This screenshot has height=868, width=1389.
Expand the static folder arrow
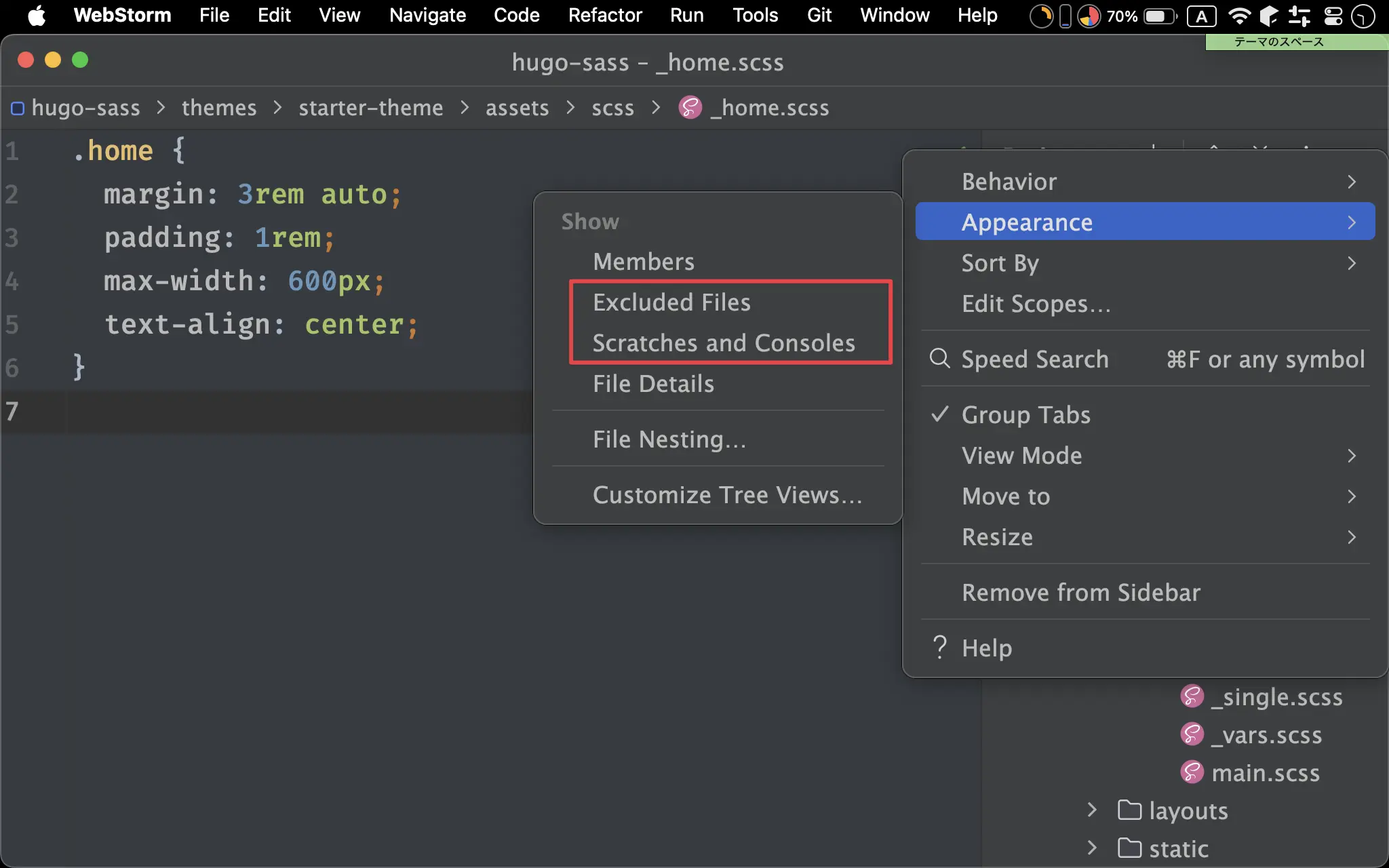coord(1092,848)
